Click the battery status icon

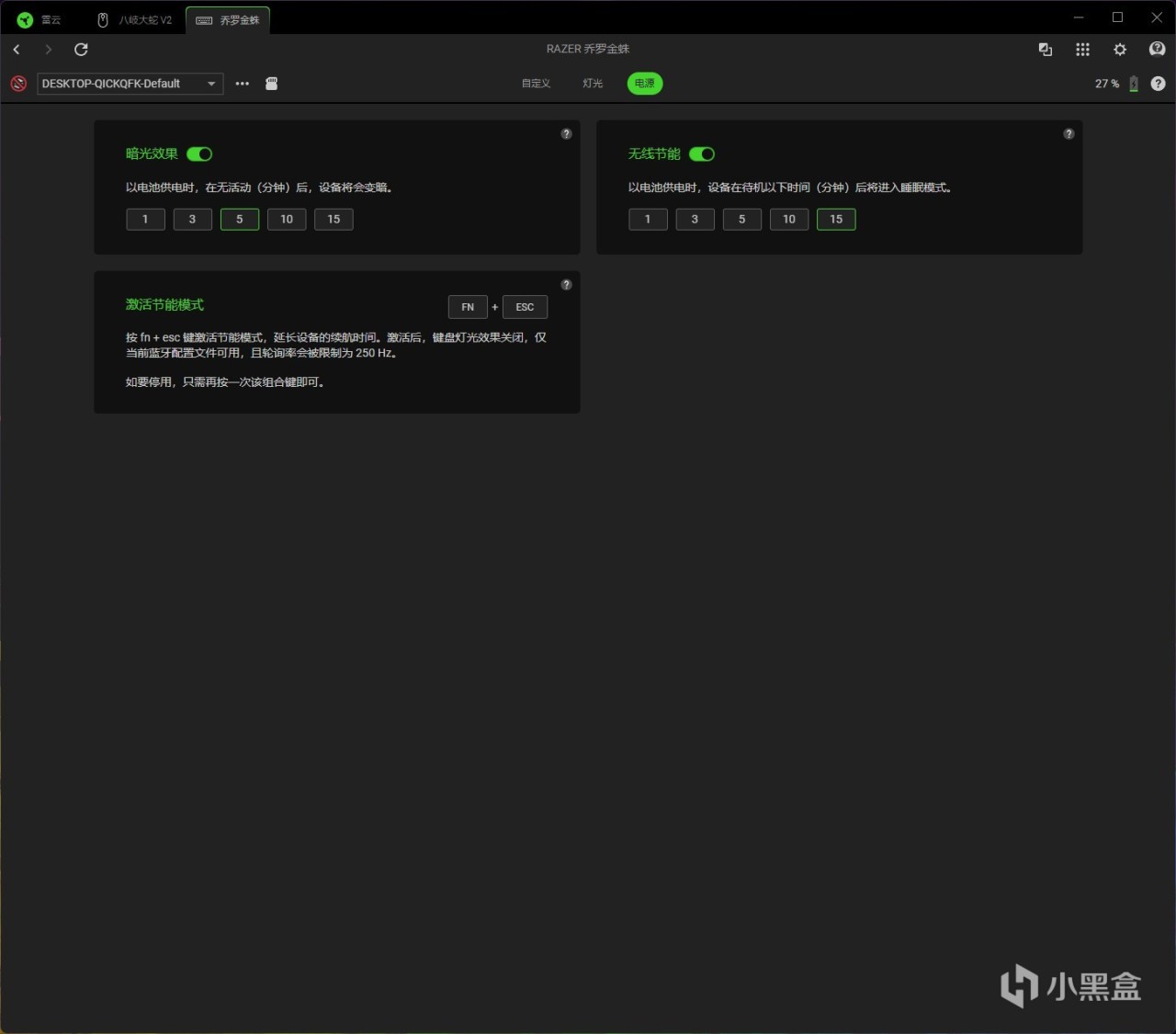coord(1134,84)
